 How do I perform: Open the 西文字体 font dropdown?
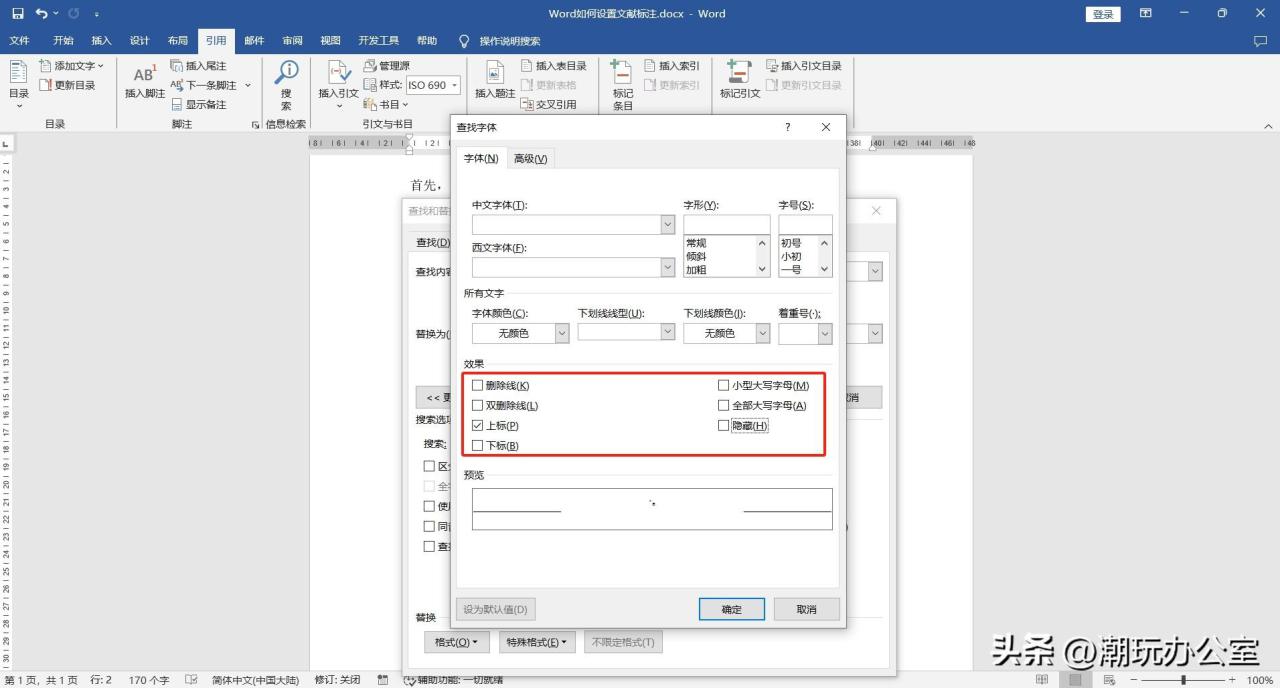(x=668, y=267)
